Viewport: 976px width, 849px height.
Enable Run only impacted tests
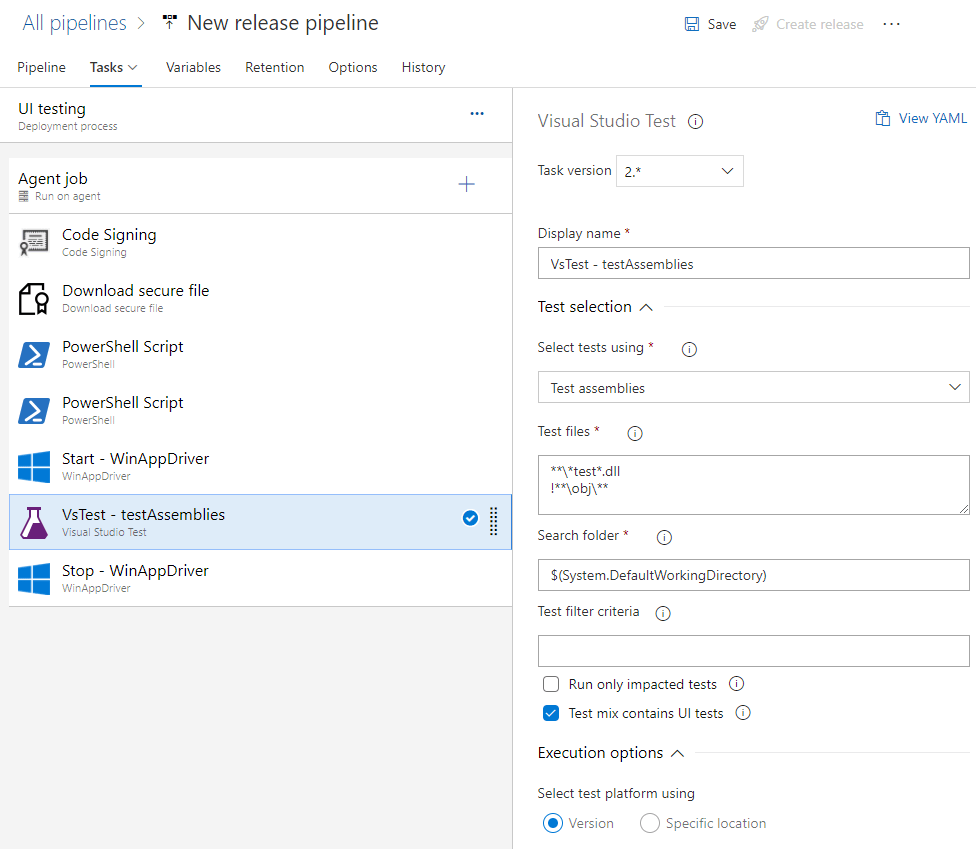pyautogui.click(x=551, y=685)
